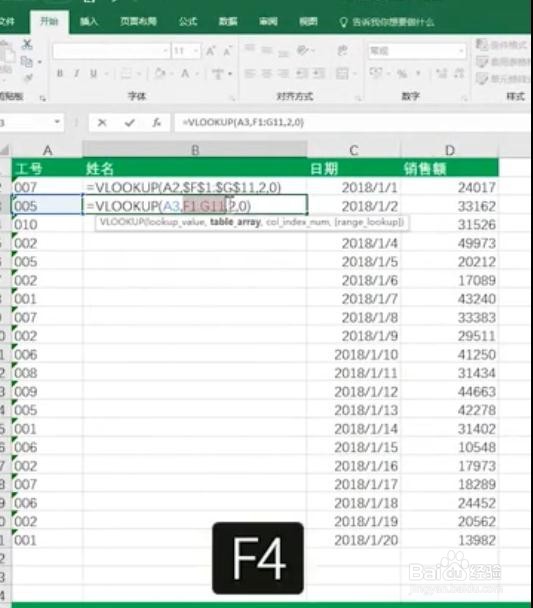
Task: Apply percent style
Action: coord(402,73)
